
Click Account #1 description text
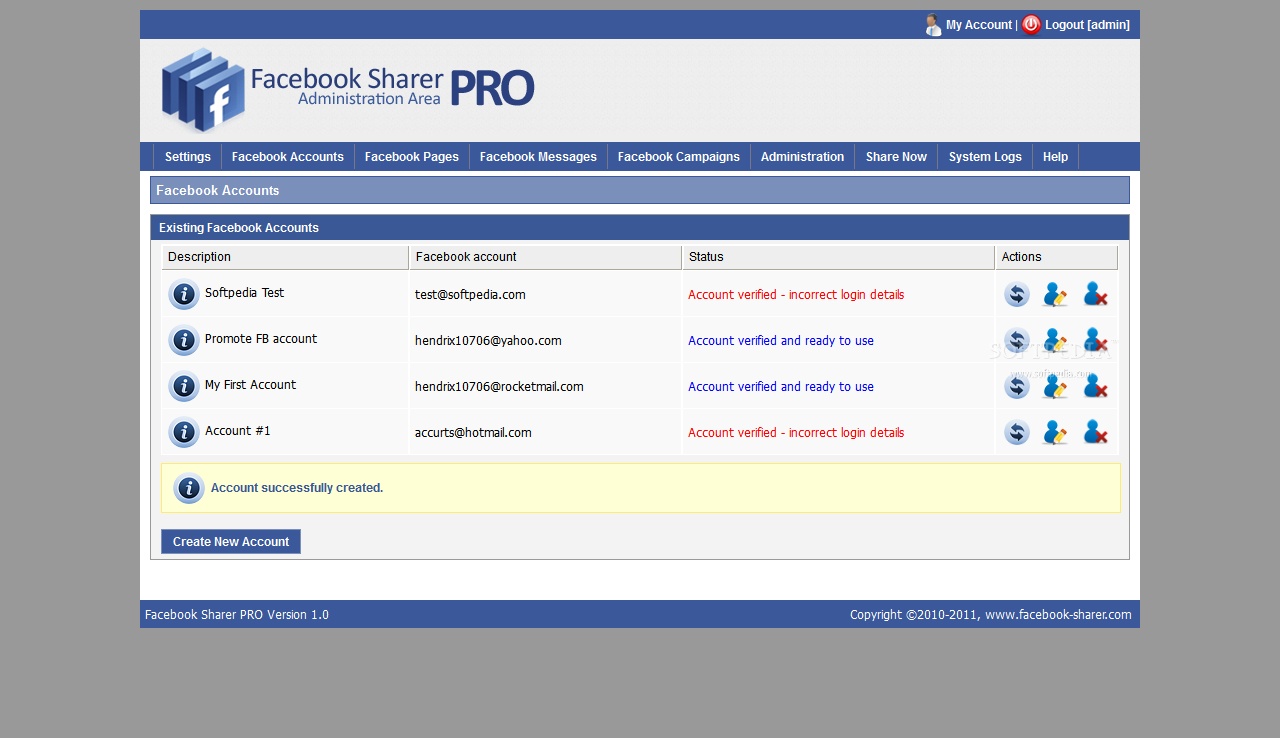tap(237, 431)
